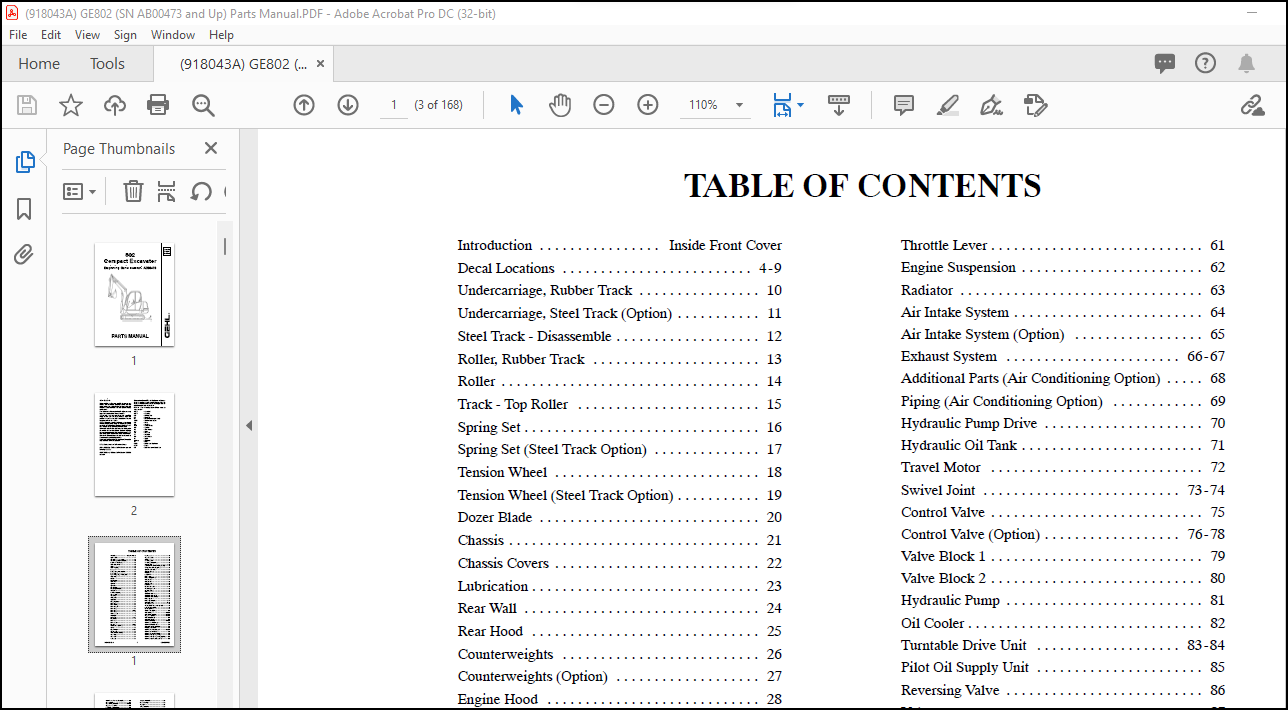Open the View menu

coord(88,34)
